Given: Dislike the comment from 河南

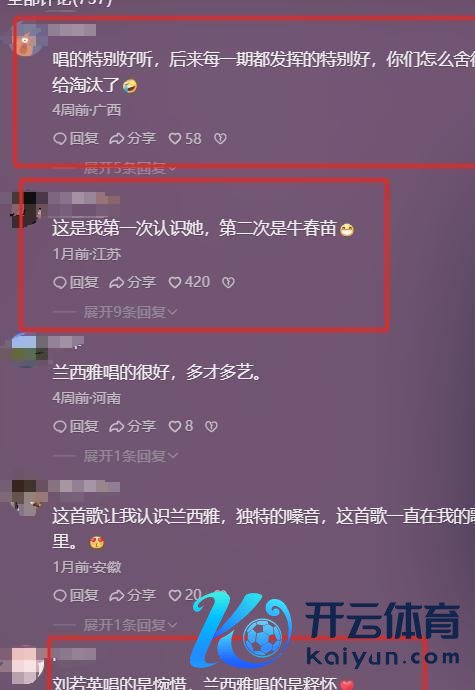Looking at the screenshot, I should coord(211,426).
